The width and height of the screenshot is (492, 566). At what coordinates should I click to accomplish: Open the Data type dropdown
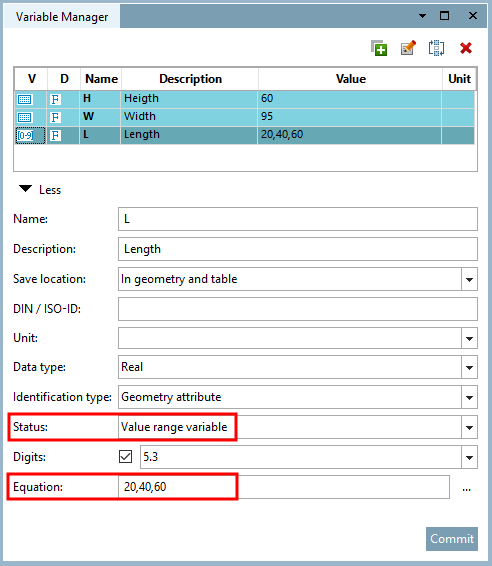(469, 367)
